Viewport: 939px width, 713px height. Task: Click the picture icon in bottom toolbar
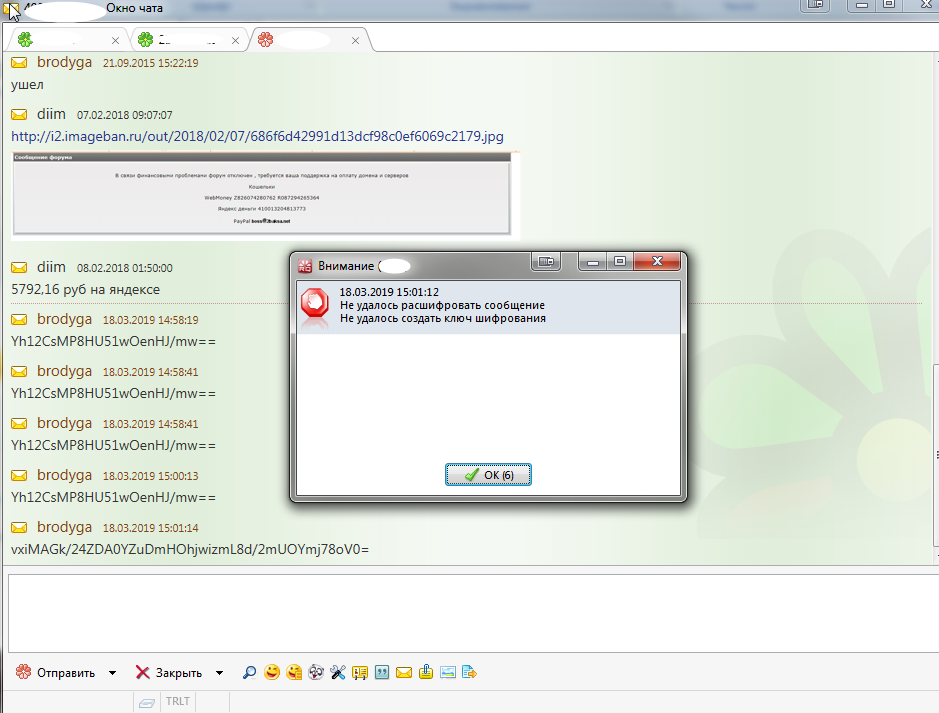click(447, 673)
